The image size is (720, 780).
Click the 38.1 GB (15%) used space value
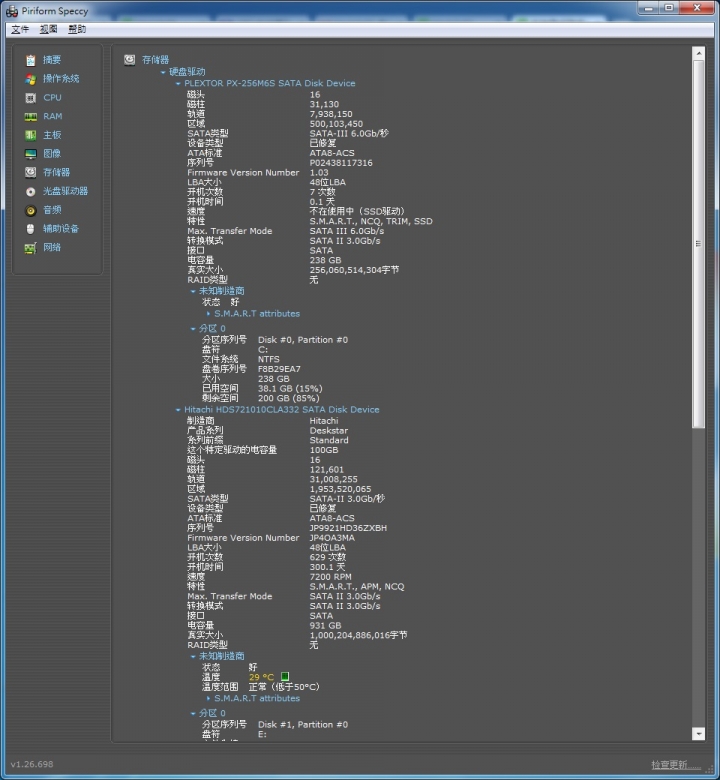[x=290, y=389]
